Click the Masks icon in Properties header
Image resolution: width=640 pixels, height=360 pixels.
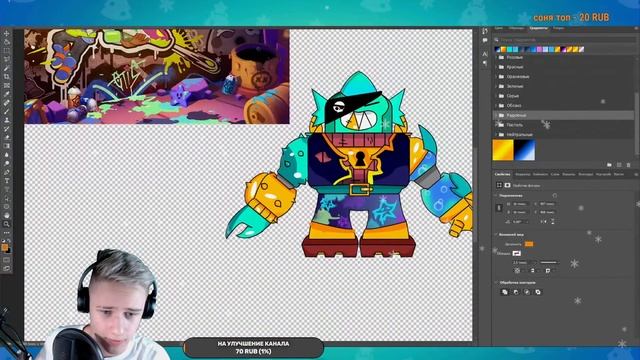[x=507, y=185]
